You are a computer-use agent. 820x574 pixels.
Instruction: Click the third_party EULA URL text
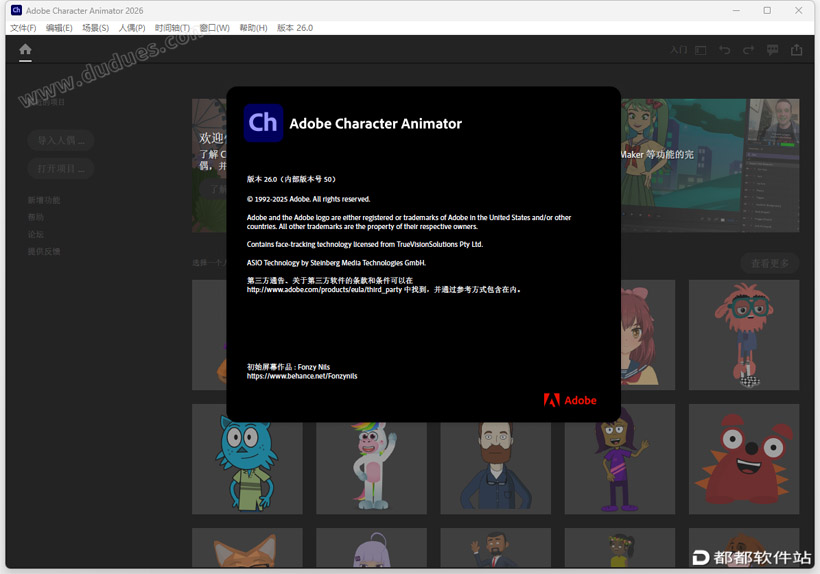324,290
